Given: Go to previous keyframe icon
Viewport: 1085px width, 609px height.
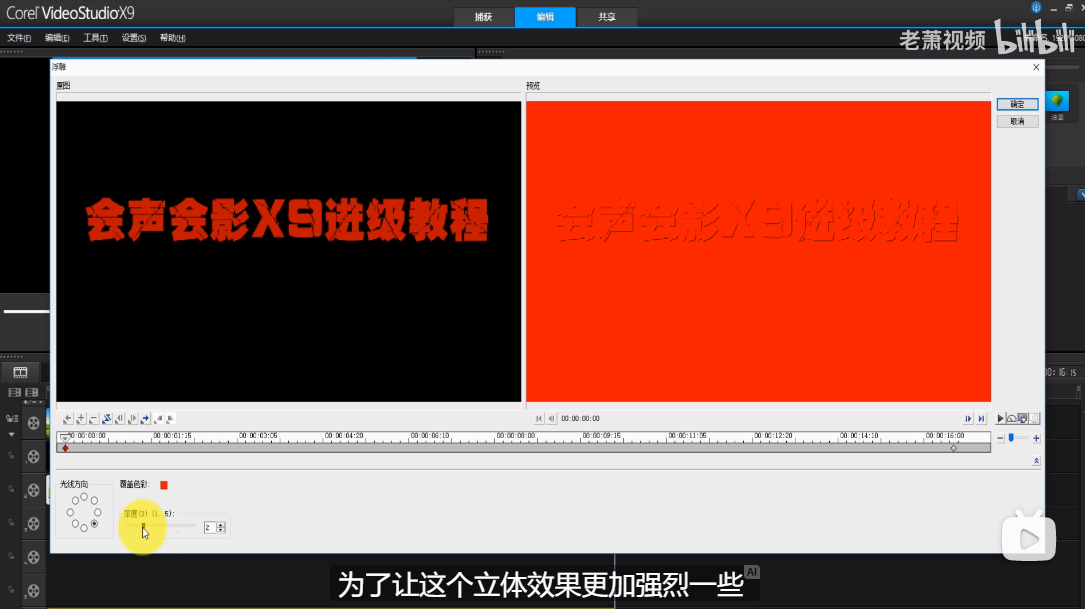Looking at the screenshot, I should click(68, 419).
